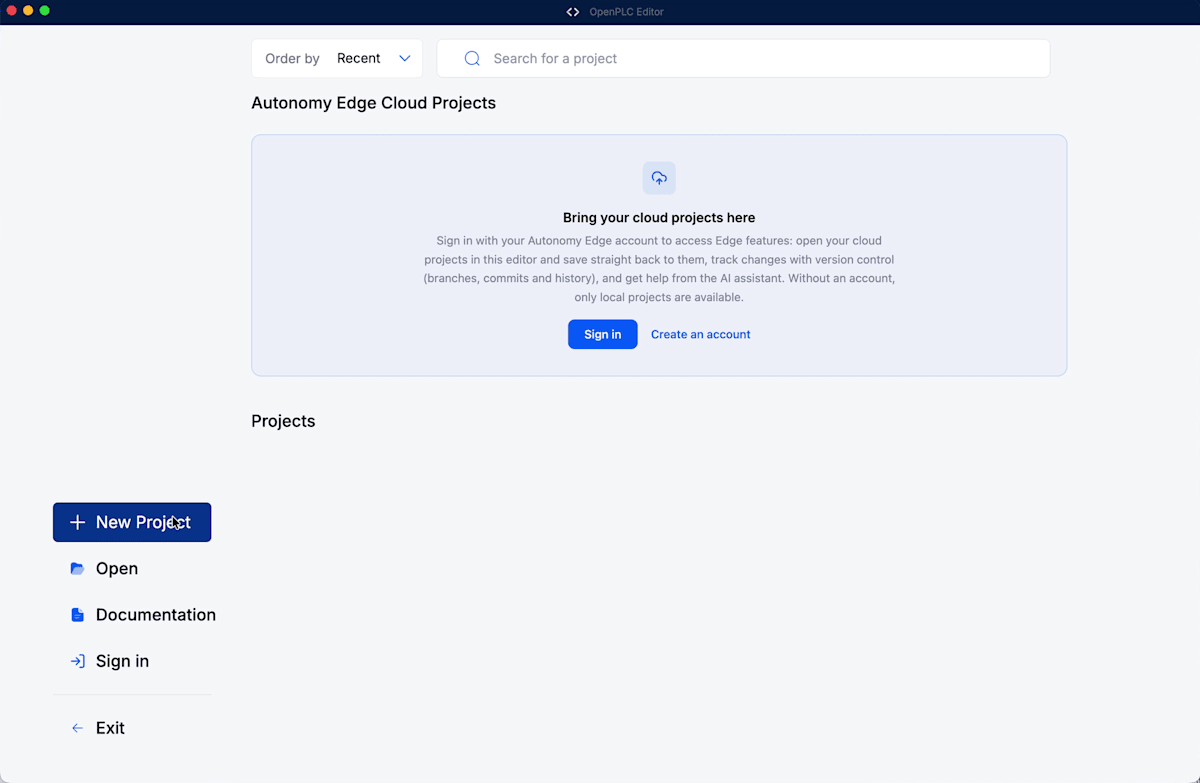This screenshot has height=783, width=1200.
Task: Open the Documentation link in sidebar
Action: 143,614
